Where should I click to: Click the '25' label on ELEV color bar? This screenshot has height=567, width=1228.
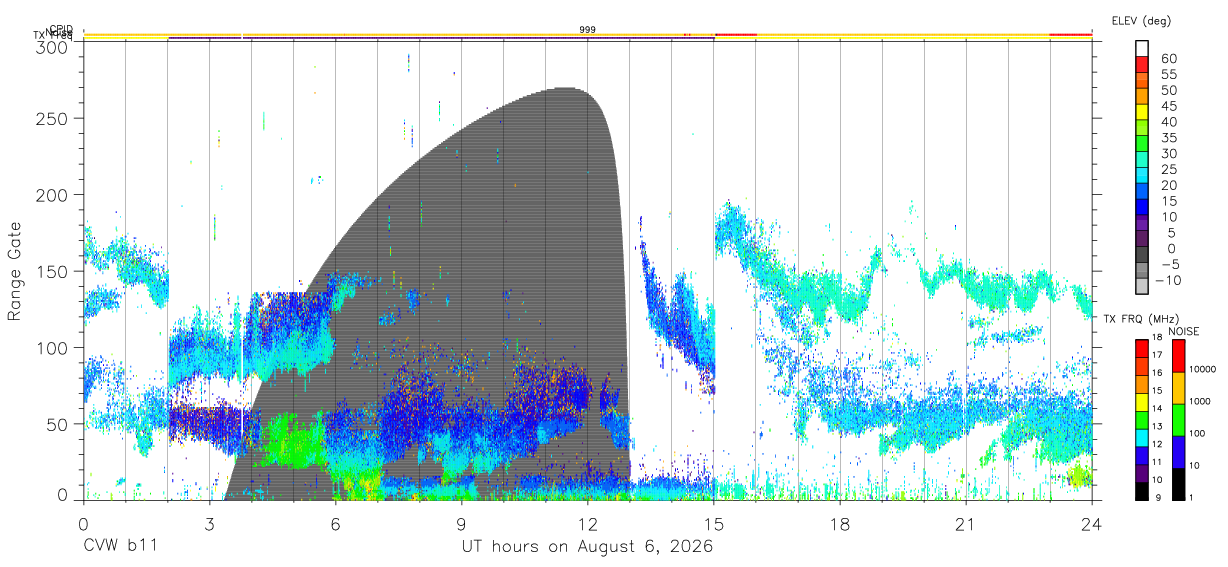(1168, 169)
